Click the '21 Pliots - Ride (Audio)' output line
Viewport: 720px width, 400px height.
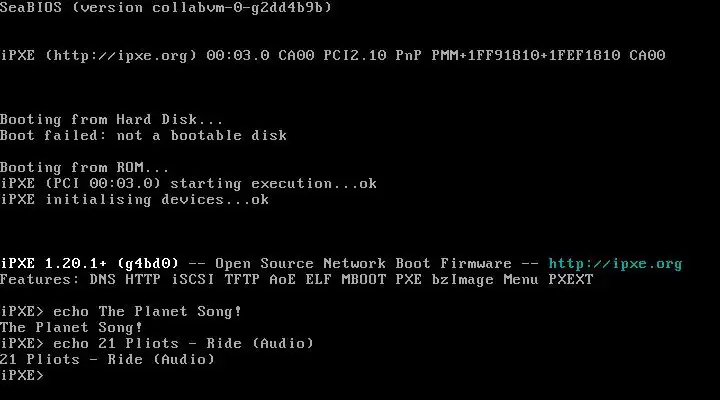pos(107,360)
